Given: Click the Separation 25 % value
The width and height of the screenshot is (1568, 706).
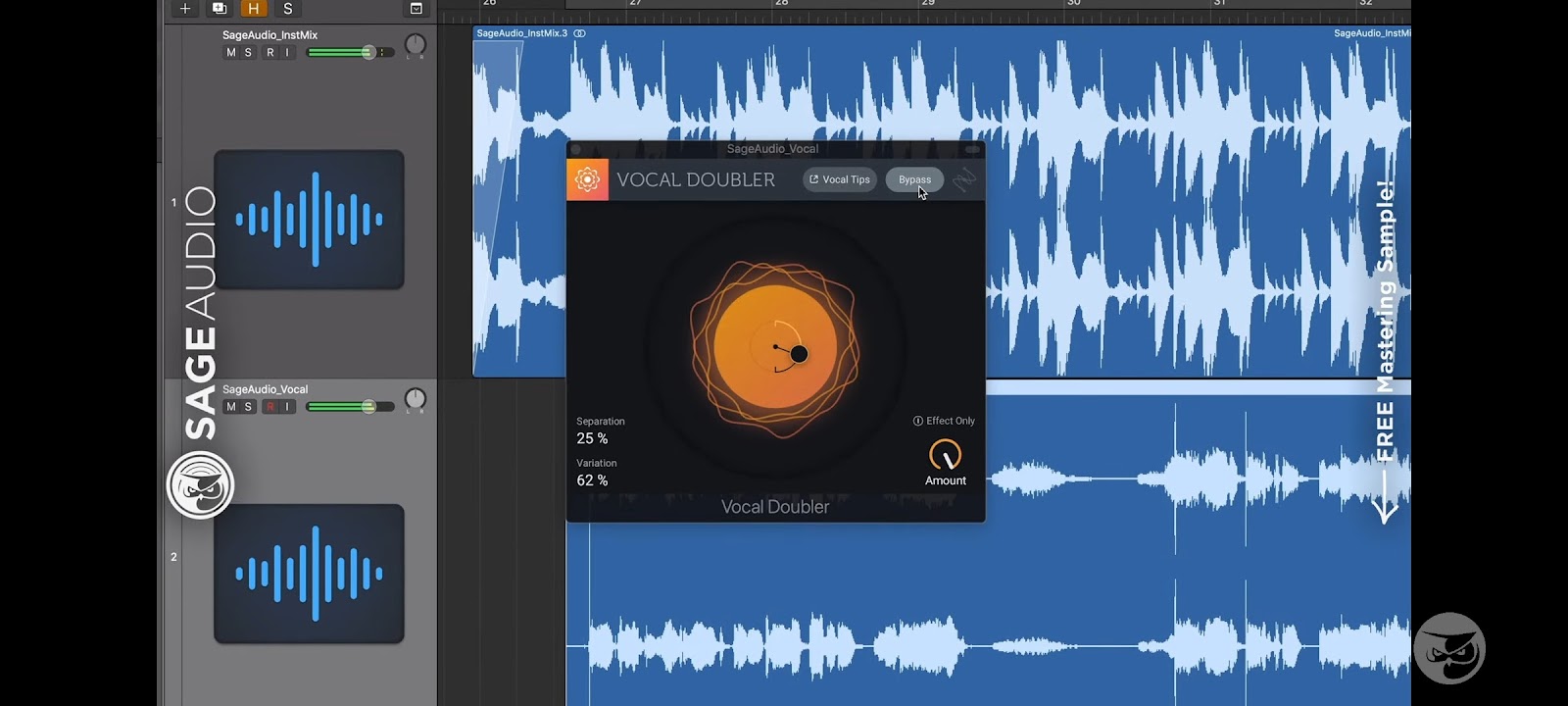Looking at the screenshot, I should coord(592,438).
